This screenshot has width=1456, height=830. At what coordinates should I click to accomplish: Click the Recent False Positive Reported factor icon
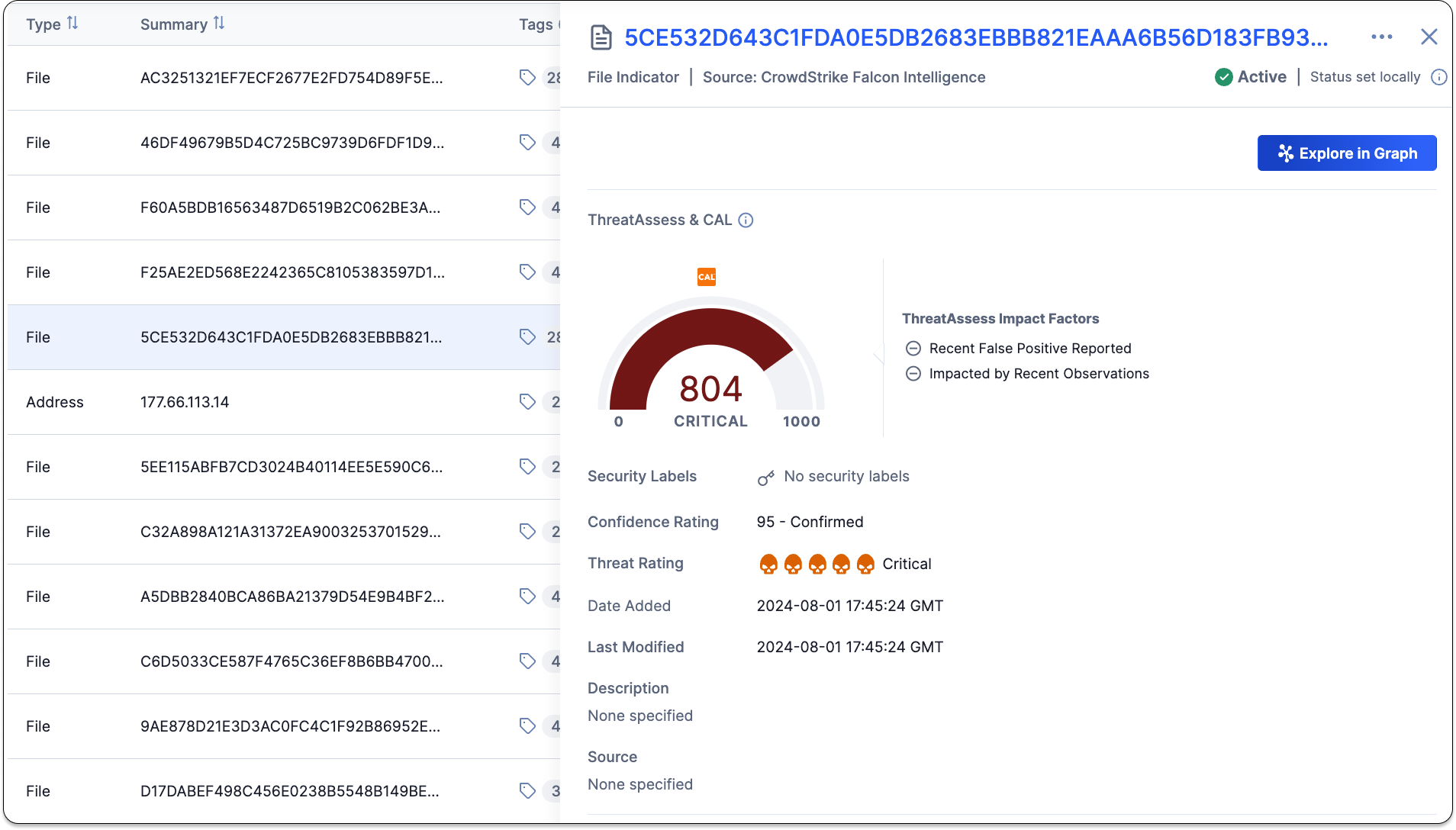pyautogui.click(x=913, y=349)
